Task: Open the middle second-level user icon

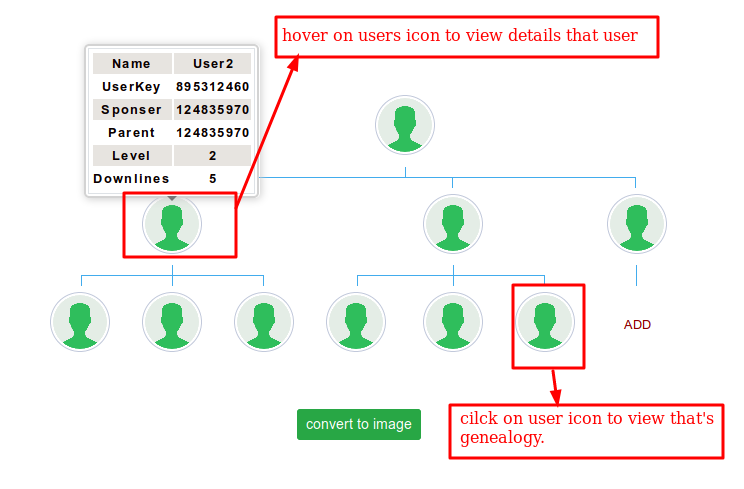Action: click(453, 224)
